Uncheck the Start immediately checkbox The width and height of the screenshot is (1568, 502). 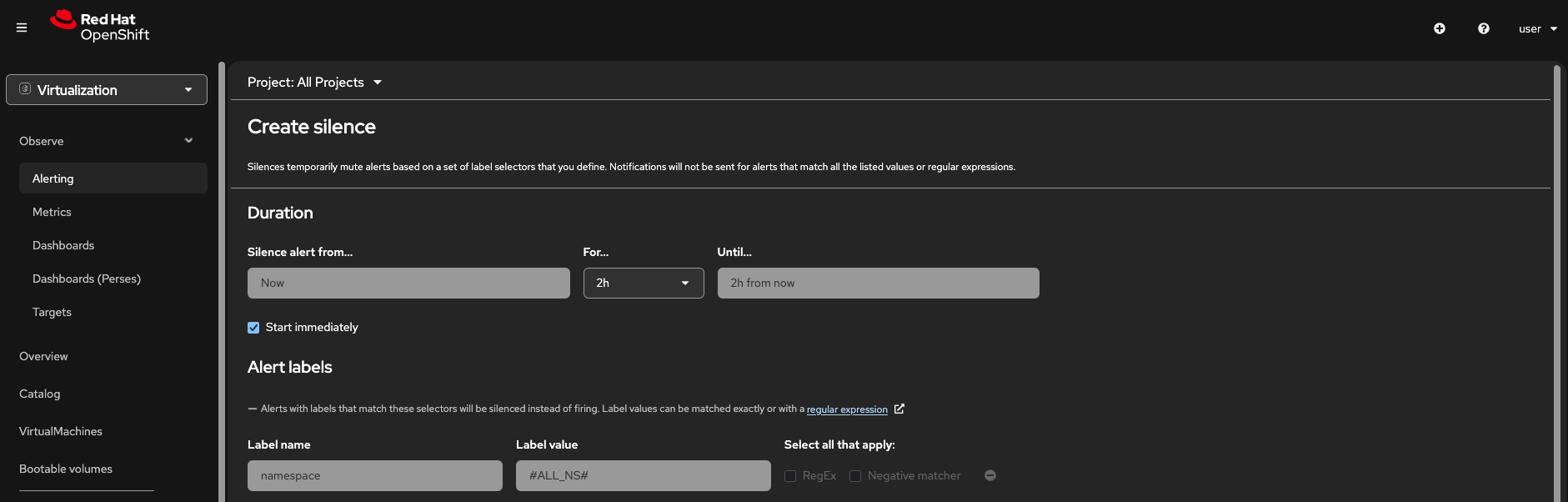(253, 328)
